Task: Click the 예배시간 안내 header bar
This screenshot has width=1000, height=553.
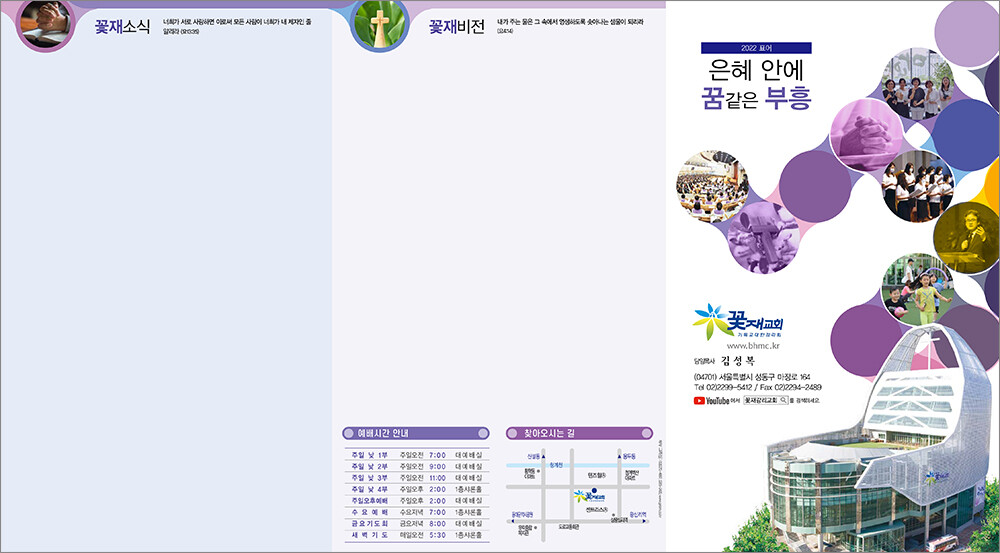Action: coord(414,433)
